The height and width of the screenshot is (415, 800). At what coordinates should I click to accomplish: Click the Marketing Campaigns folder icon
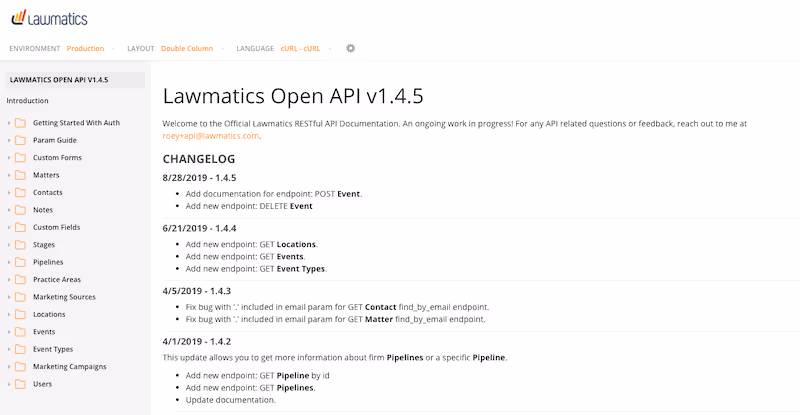click(20, 367)
